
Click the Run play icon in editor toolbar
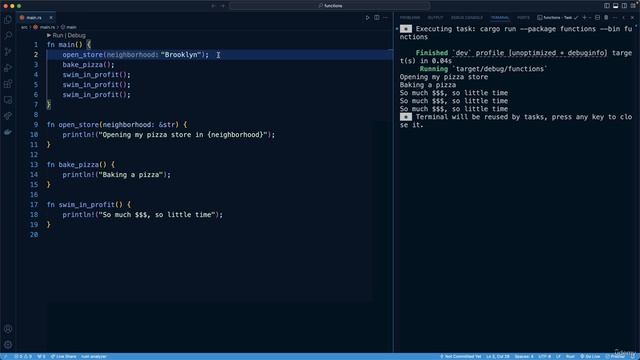[367, 18]
